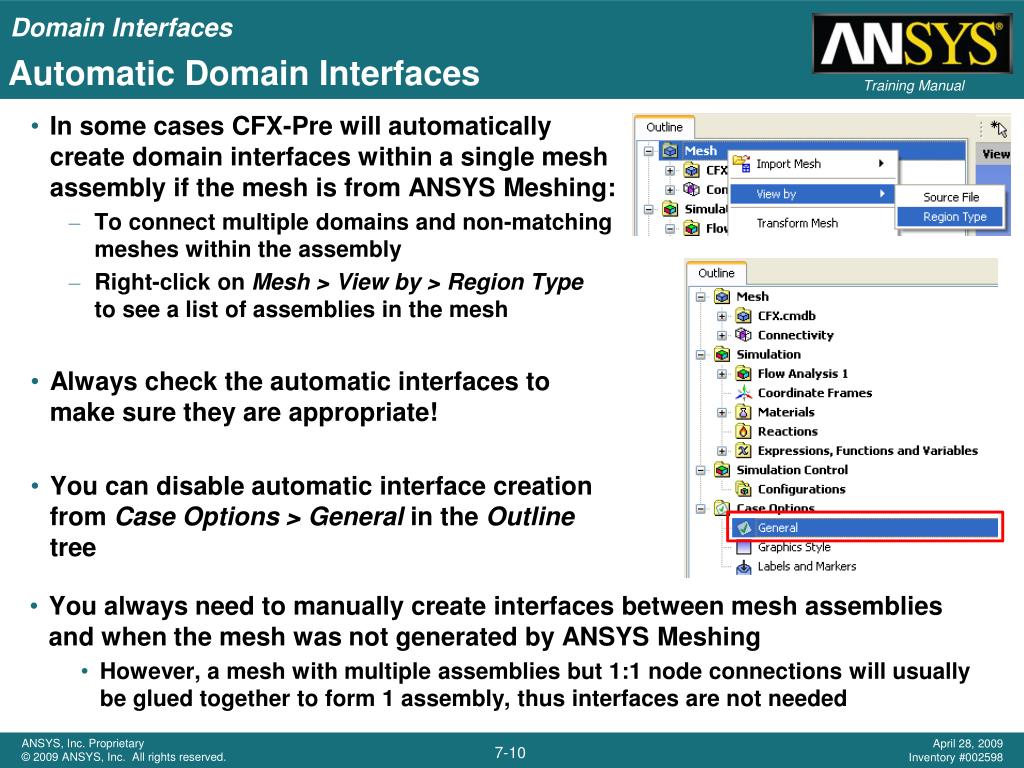Screen dimensions: 1024x768
Task: Expand the Flow Analysis 1 node
Action: pos(722,374)
